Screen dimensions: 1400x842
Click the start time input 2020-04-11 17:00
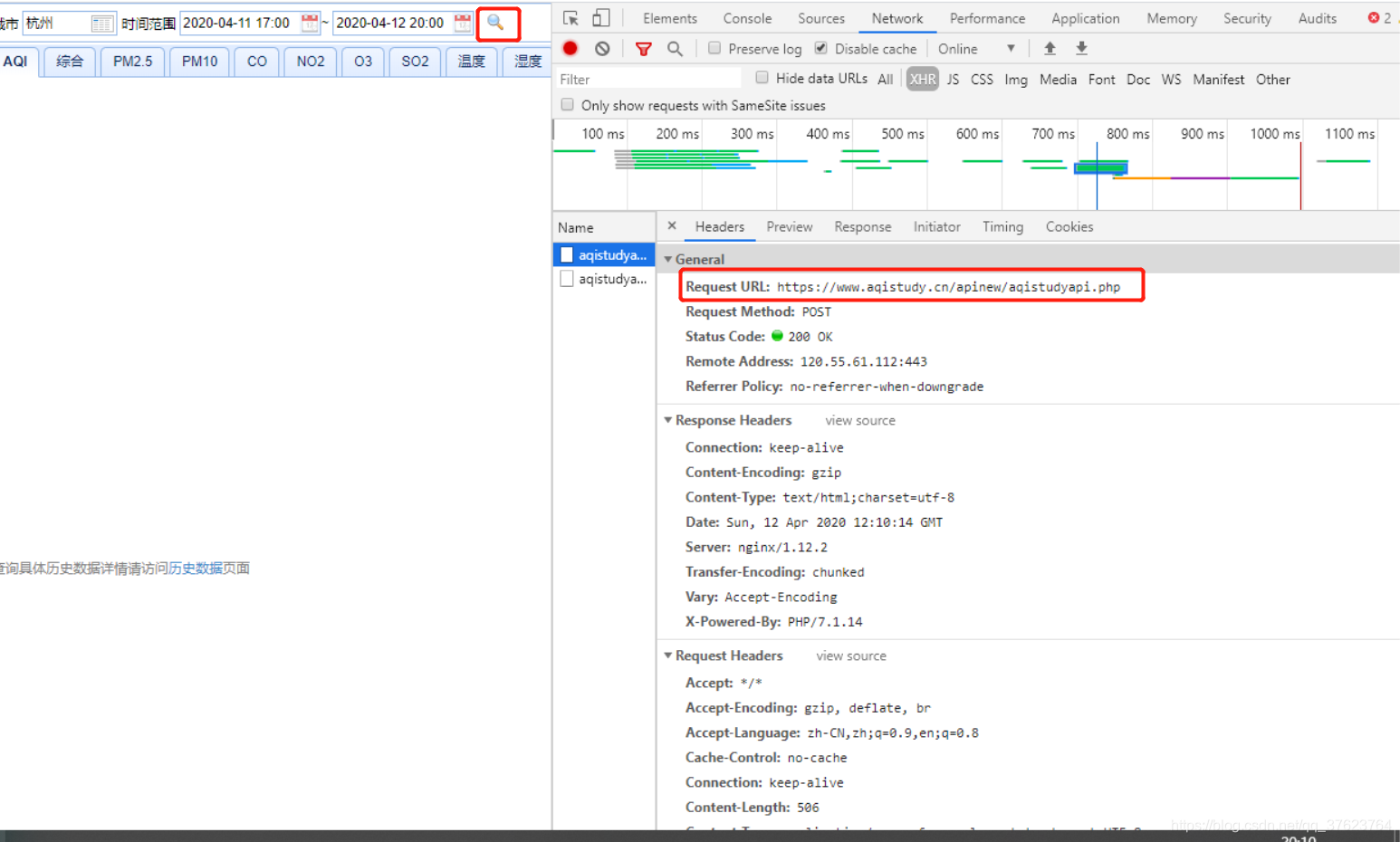point(240,23)
